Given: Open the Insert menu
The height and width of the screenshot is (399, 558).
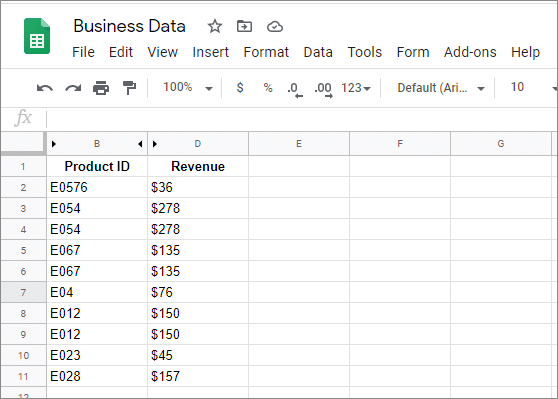Looking at the screenshot, I should [210, 52].
